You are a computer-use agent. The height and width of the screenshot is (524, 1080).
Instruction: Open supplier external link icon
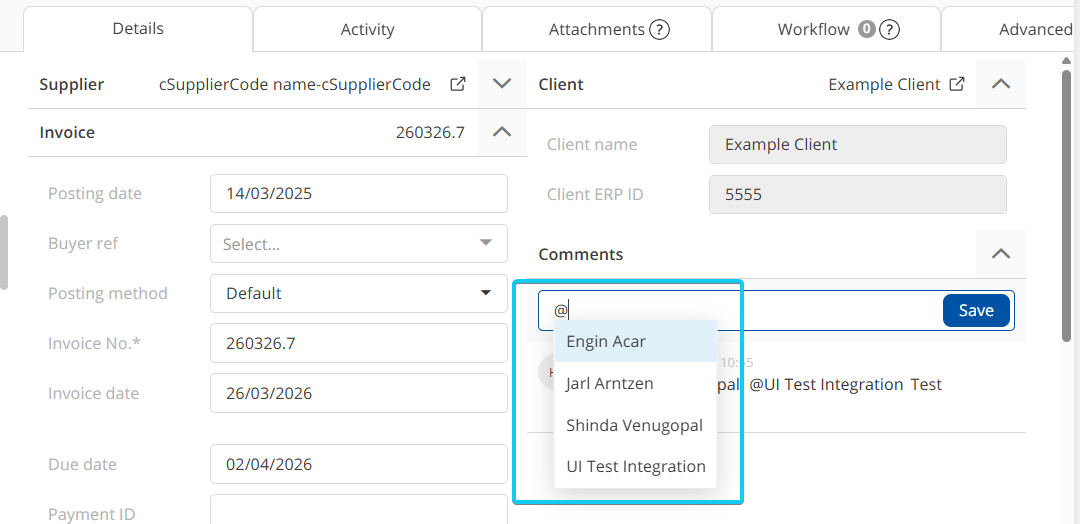458,84
